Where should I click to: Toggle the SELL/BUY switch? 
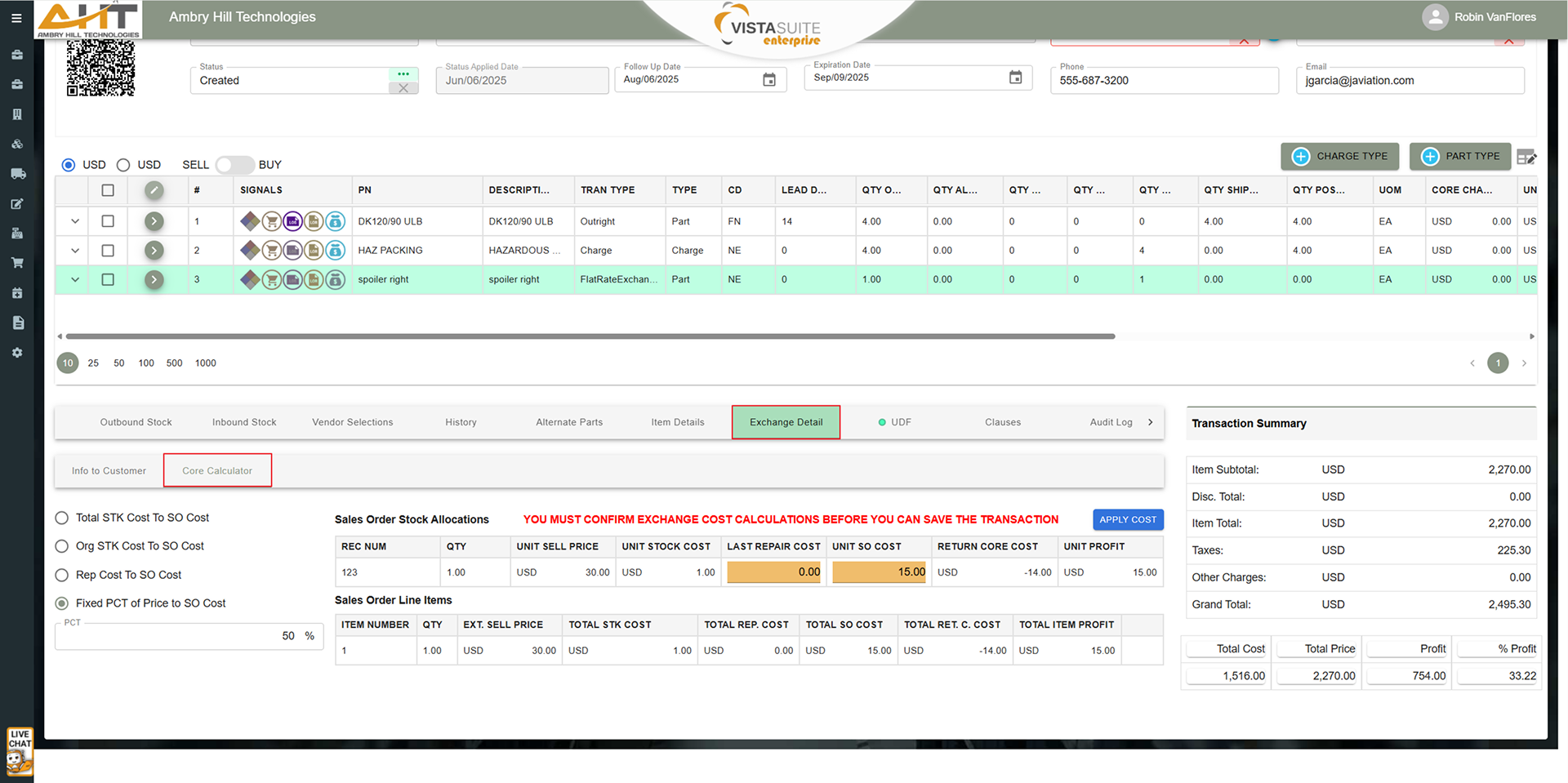tap(234, 165)
